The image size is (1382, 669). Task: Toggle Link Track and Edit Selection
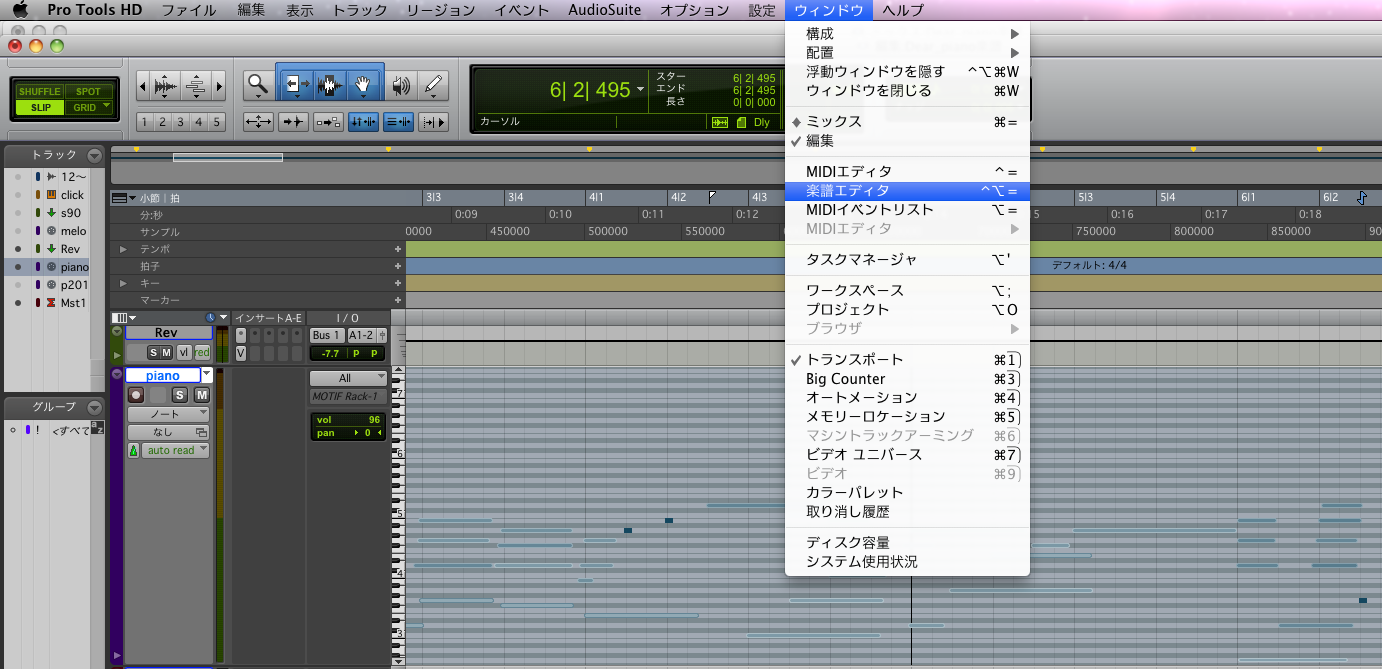[x=398, y=122]
